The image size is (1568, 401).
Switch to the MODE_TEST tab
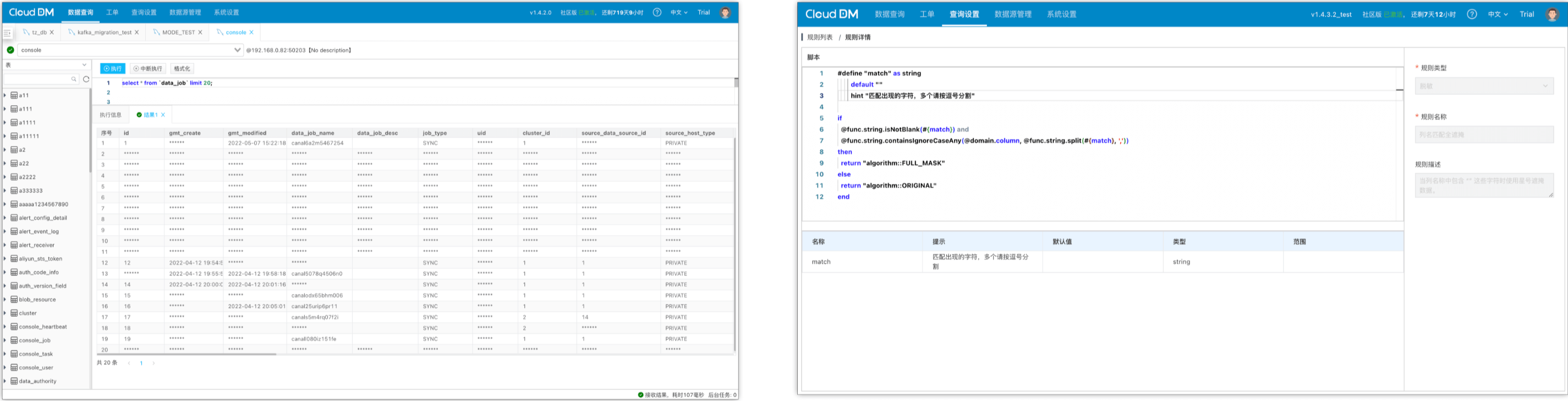tap(178, 32)
